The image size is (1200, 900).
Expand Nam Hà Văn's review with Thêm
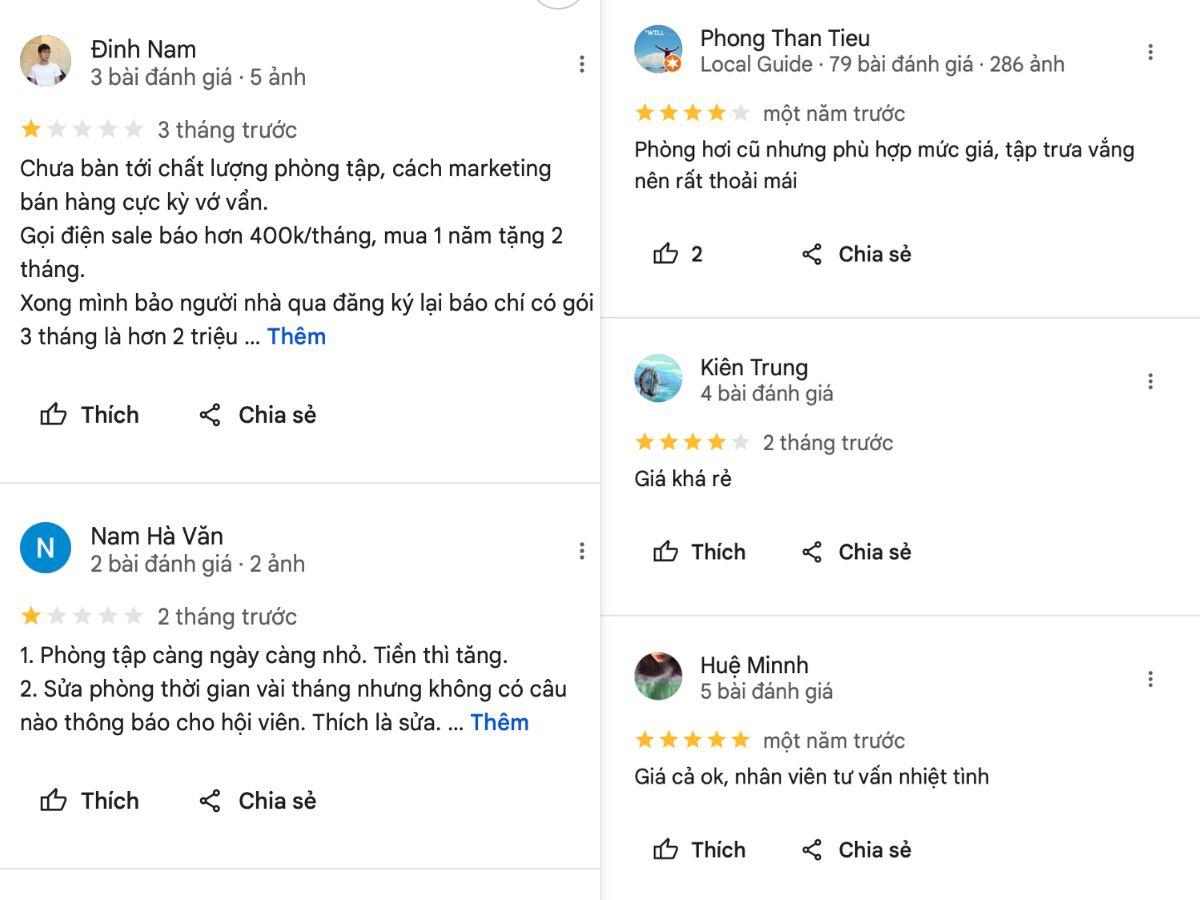[499, 723]
